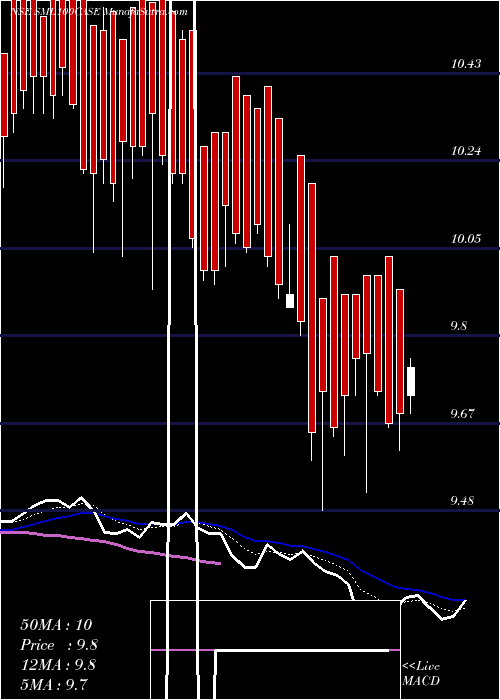
Task: Click the 10.05 price axis label
Action: 466,238
